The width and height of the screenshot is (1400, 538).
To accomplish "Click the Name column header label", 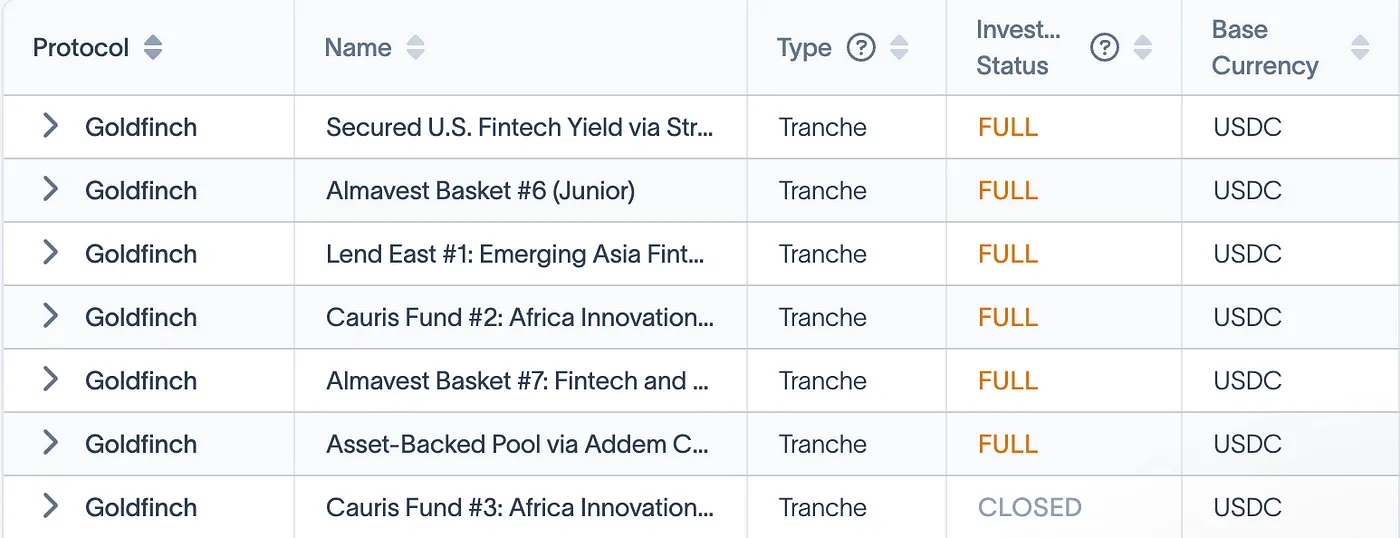I will point(358,47).
